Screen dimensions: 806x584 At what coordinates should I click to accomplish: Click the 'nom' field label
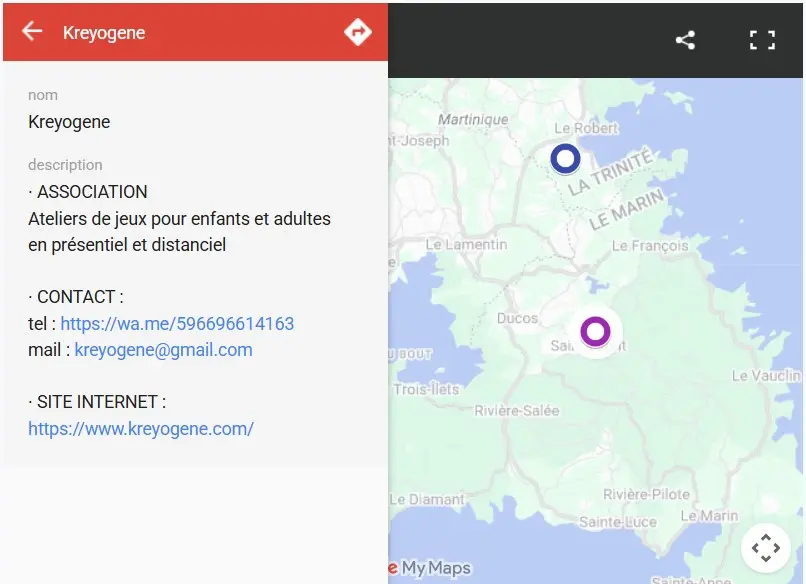coord(43,95)
